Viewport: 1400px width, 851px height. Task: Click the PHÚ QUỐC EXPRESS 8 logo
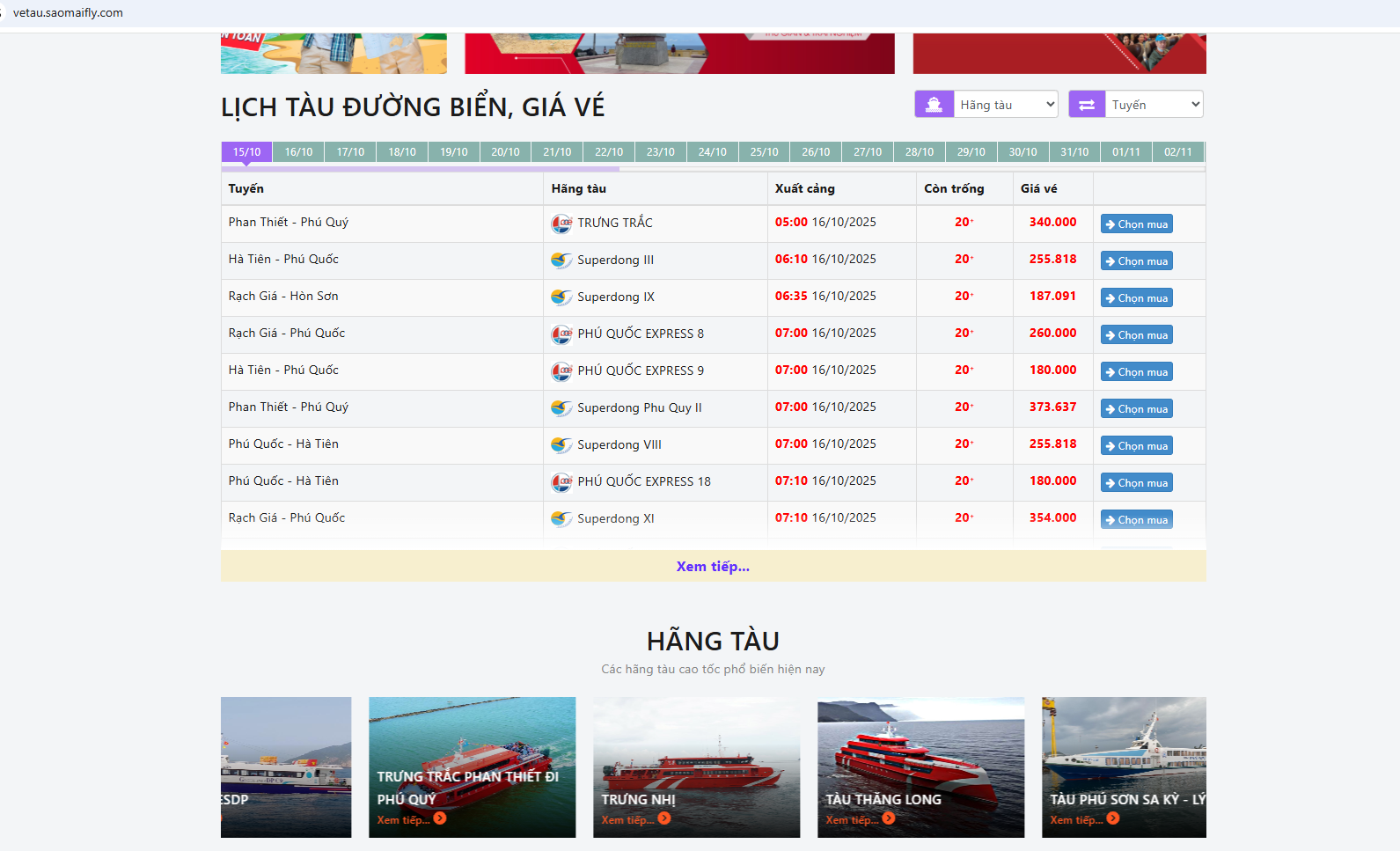click(561, 334)
